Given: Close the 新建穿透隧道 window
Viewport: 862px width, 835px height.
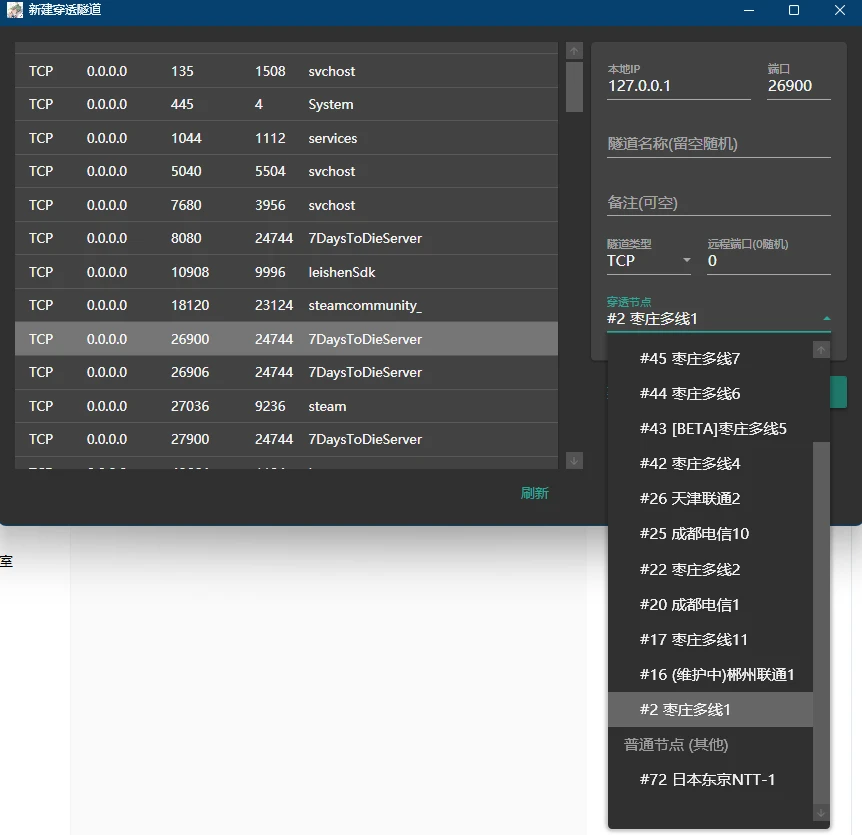Looking at the screenshot, I should (x=839, y=10).
